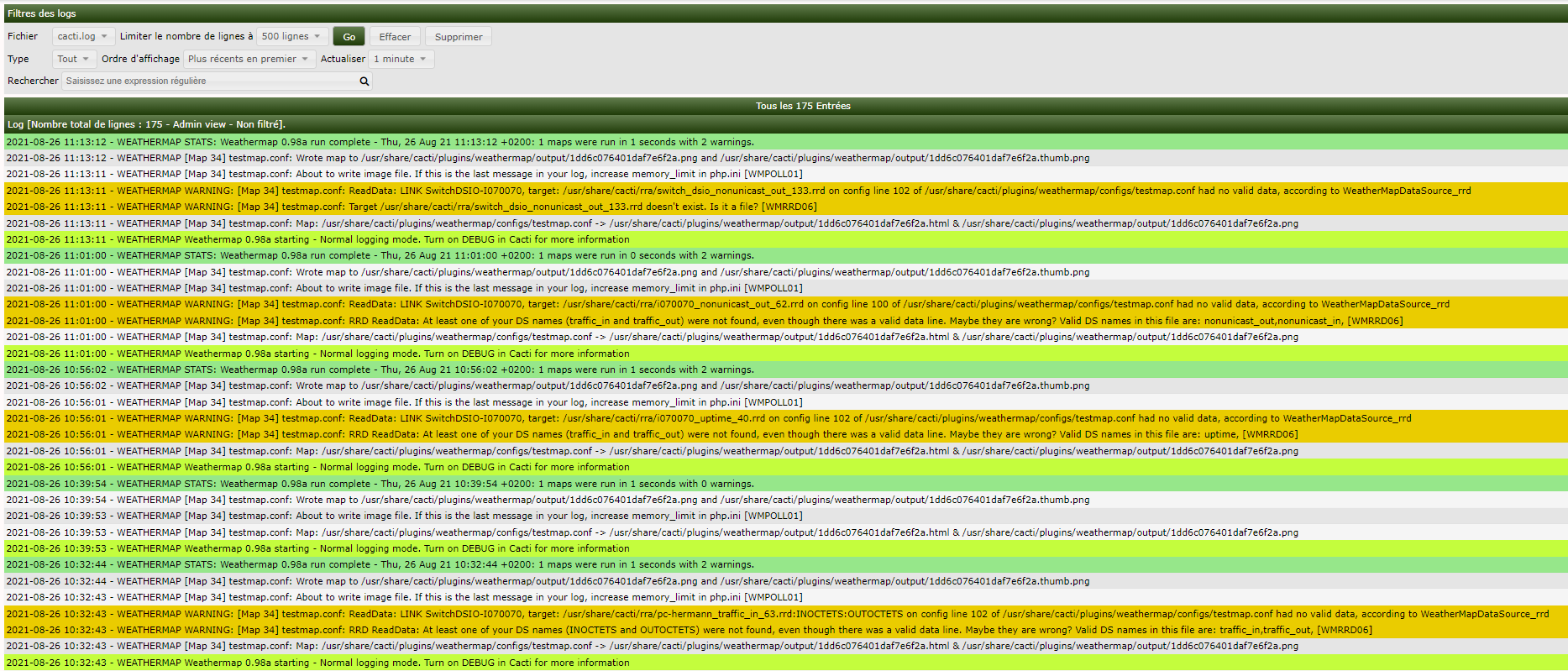Select the 11:13:11 'About to write image file' row

[785, 175]
